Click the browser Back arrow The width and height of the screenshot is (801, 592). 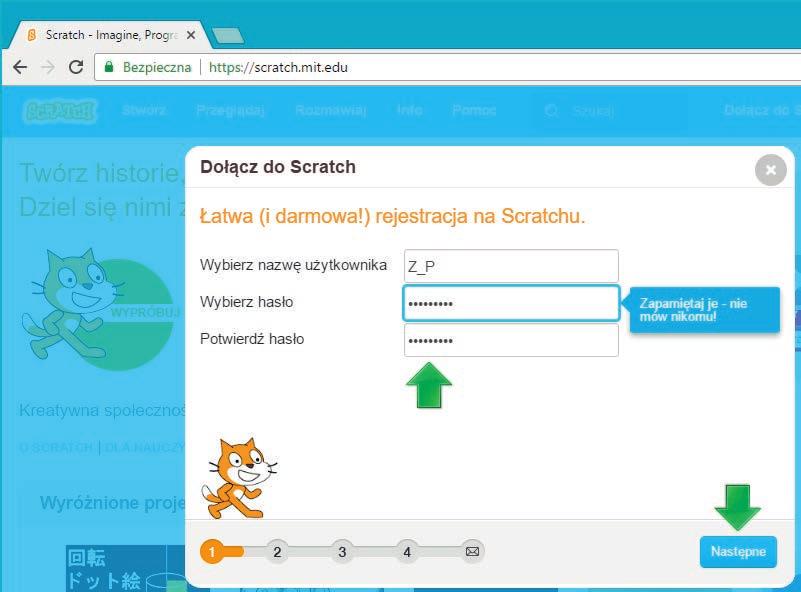click(19, 67)
